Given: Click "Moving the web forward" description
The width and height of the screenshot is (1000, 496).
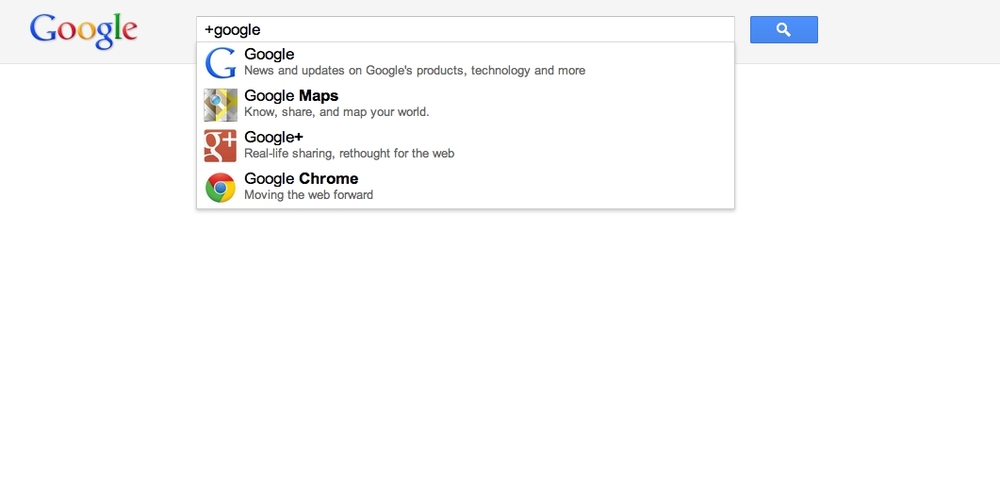Looking at the screenshot, I should pyautogui.click(x=308, y=195).
